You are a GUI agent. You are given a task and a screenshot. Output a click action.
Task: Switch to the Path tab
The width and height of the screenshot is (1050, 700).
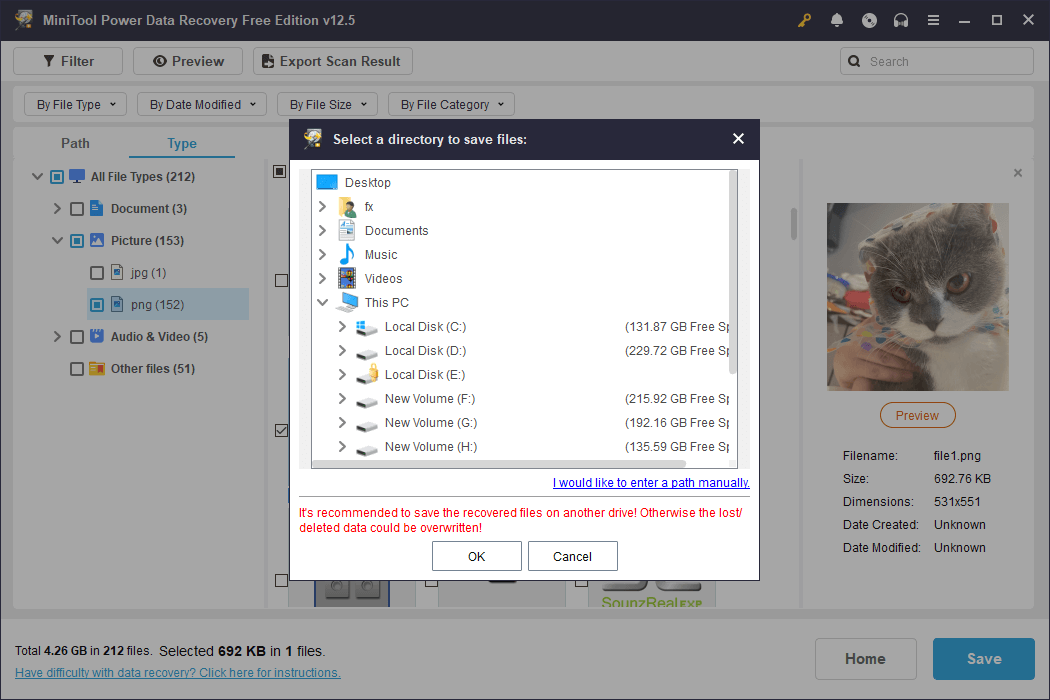(x=75, y=143)
